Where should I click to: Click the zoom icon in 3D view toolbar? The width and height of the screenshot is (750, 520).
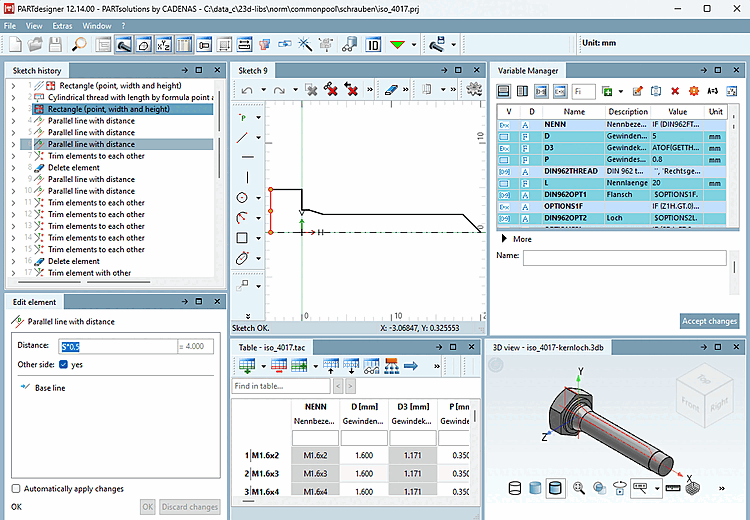pyautogui.click(x=579, y=488)
